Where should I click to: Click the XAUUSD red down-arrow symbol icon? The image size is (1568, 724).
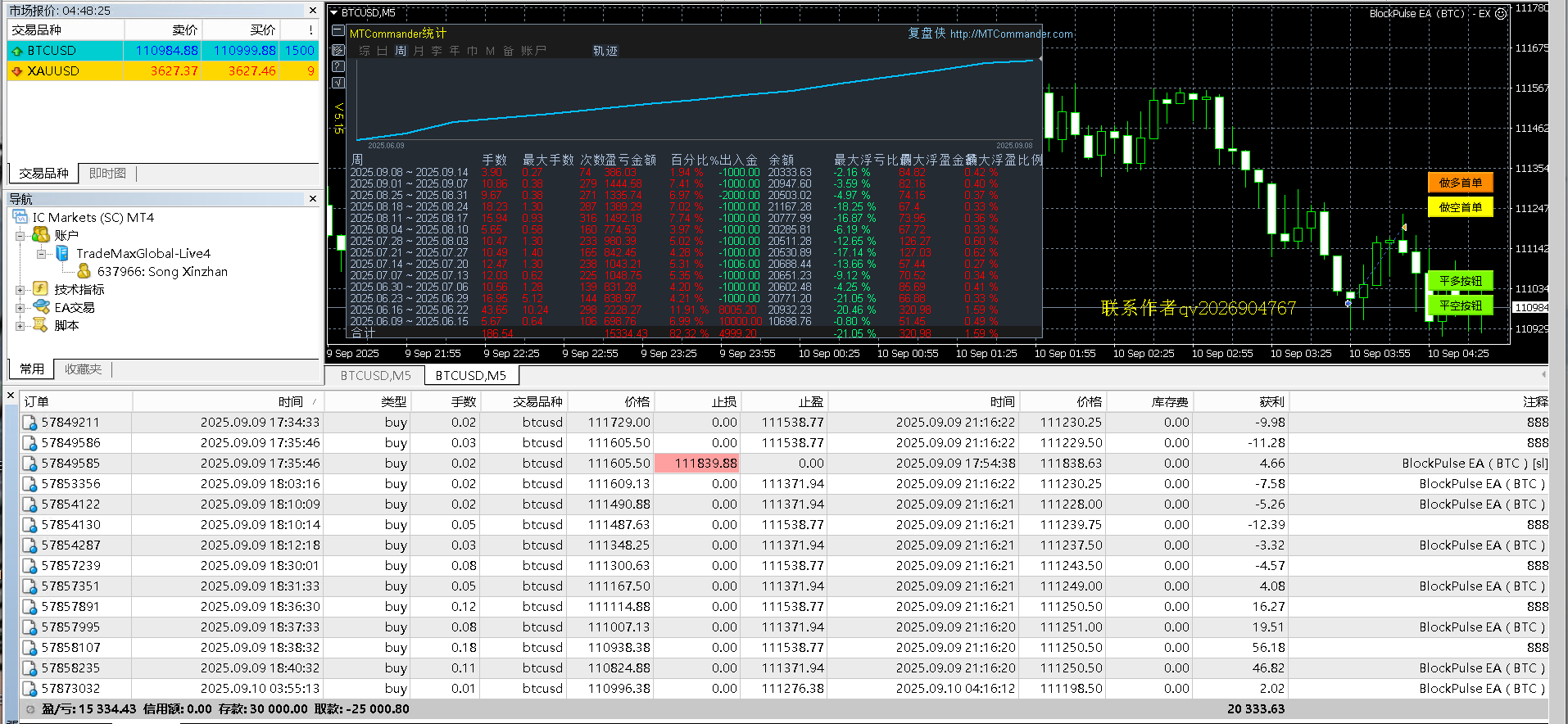tap(16, 71)
